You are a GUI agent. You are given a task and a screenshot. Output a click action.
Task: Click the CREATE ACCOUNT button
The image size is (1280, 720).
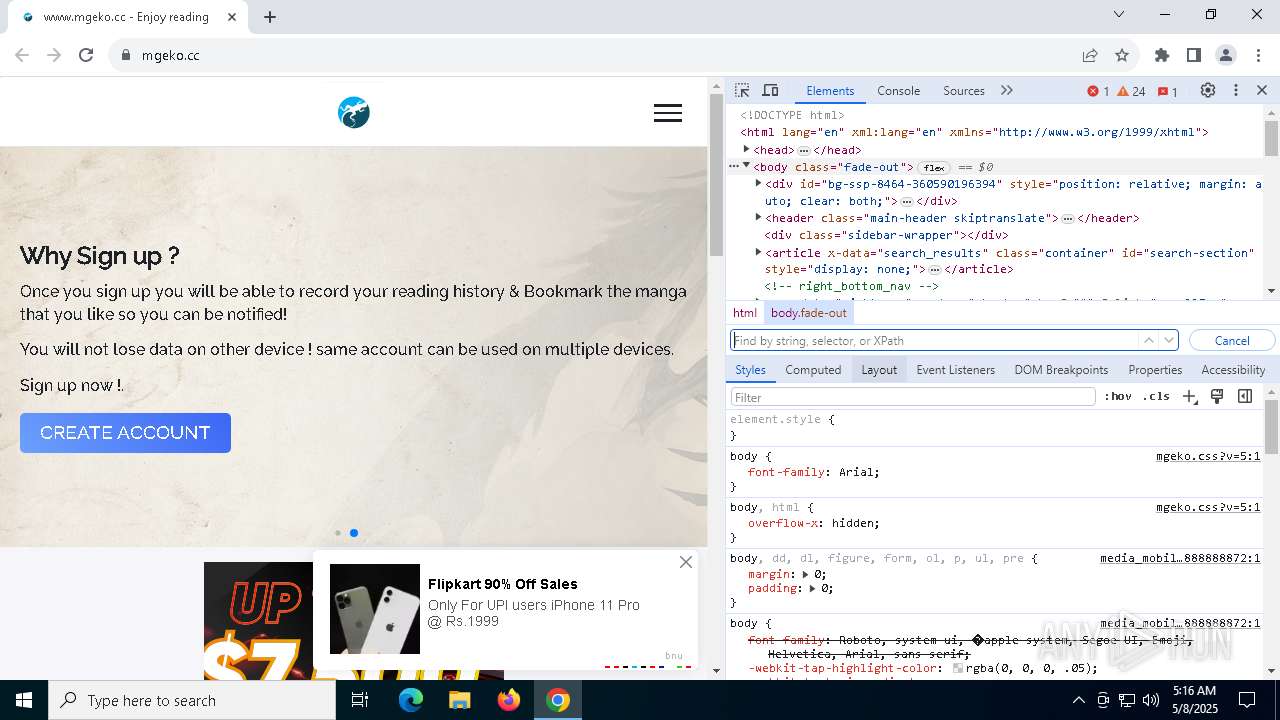(125, 433)
